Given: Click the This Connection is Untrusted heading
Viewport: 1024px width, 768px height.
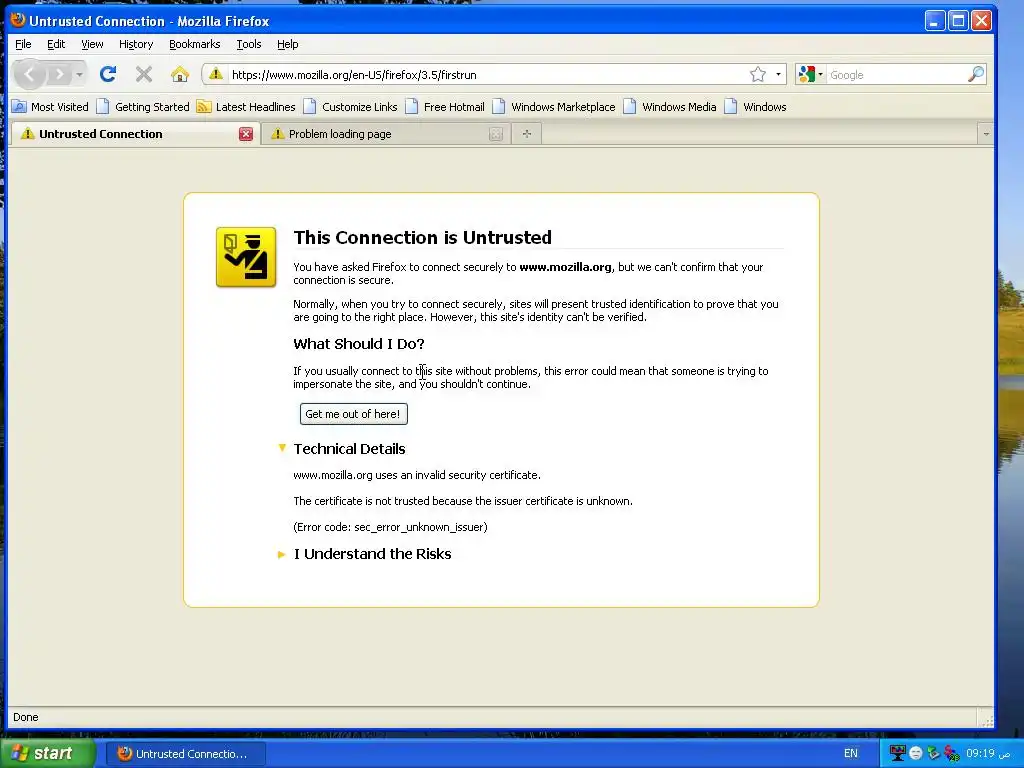Looking at the screenshot, I should coord(423,237).
